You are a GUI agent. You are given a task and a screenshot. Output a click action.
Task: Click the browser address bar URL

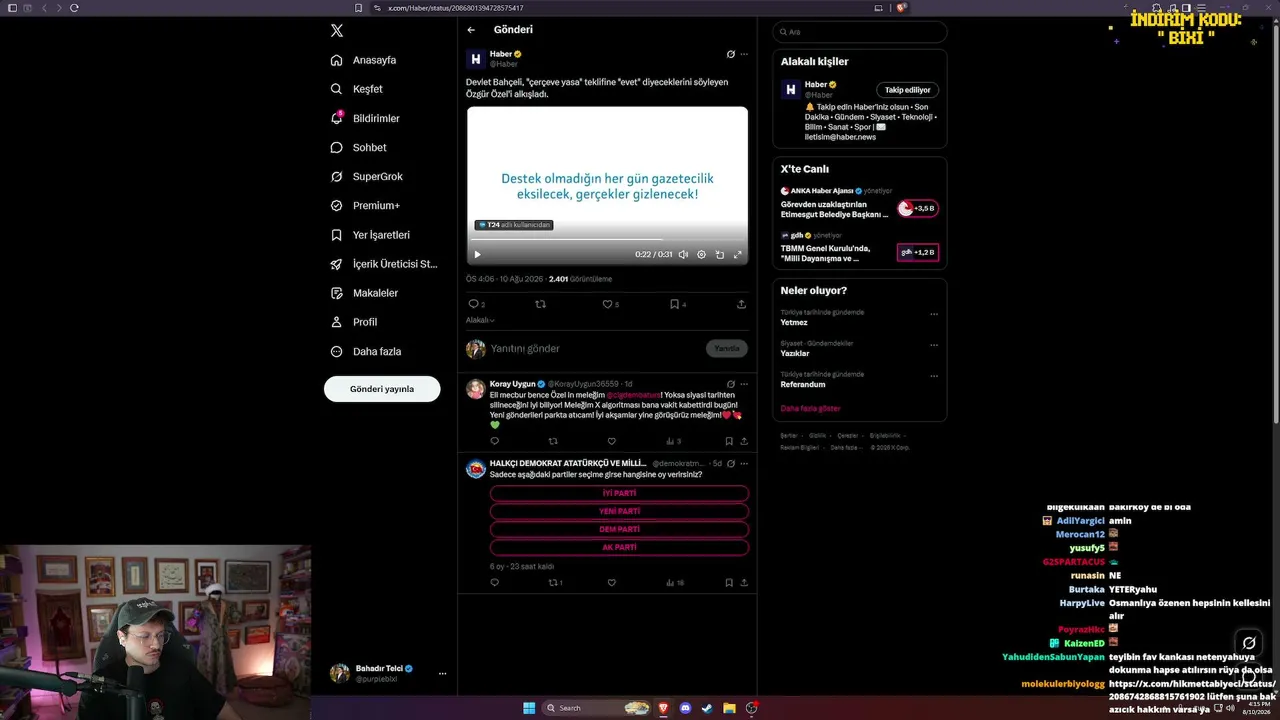(x=455, y=8)
